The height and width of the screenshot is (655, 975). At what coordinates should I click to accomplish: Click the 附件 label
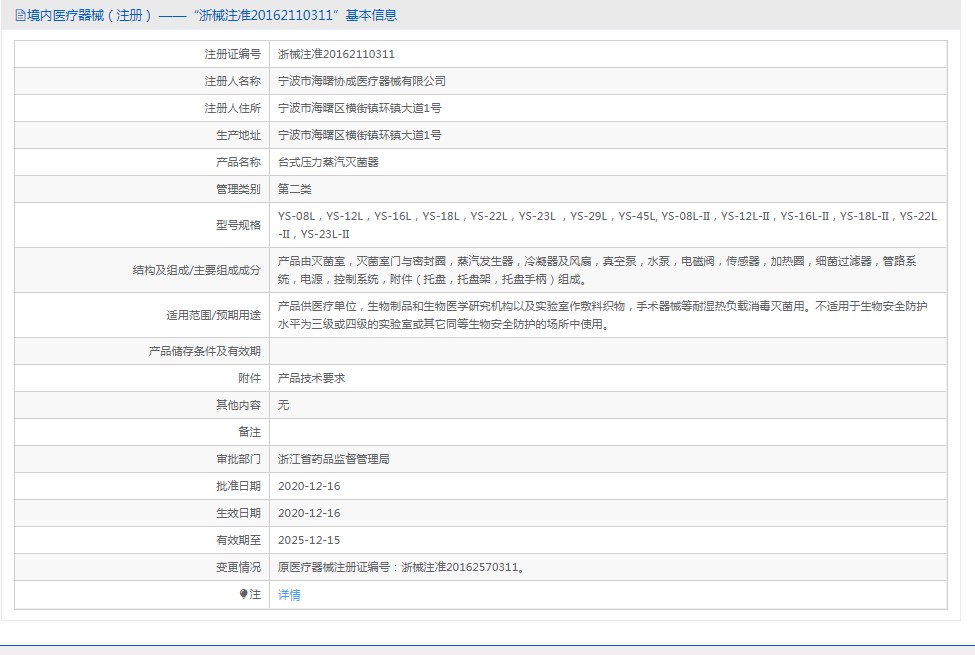[249, 378]
